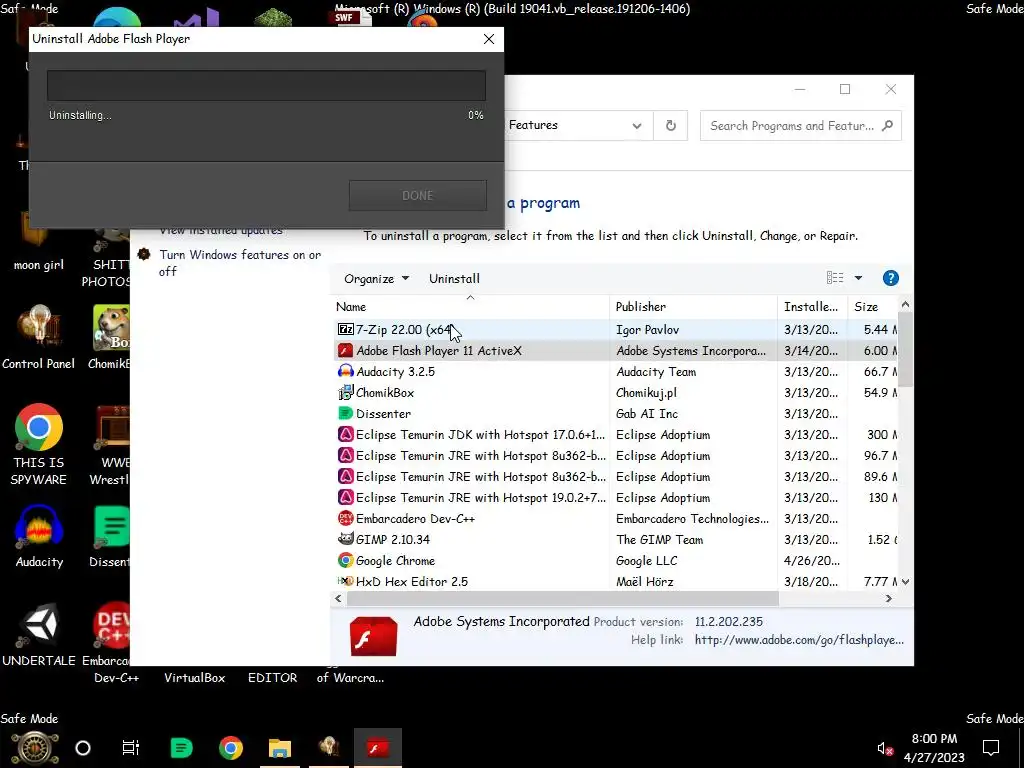Open the Organize dropdown menu
This screenshot has width=1024, height=768.
point(376,279)
